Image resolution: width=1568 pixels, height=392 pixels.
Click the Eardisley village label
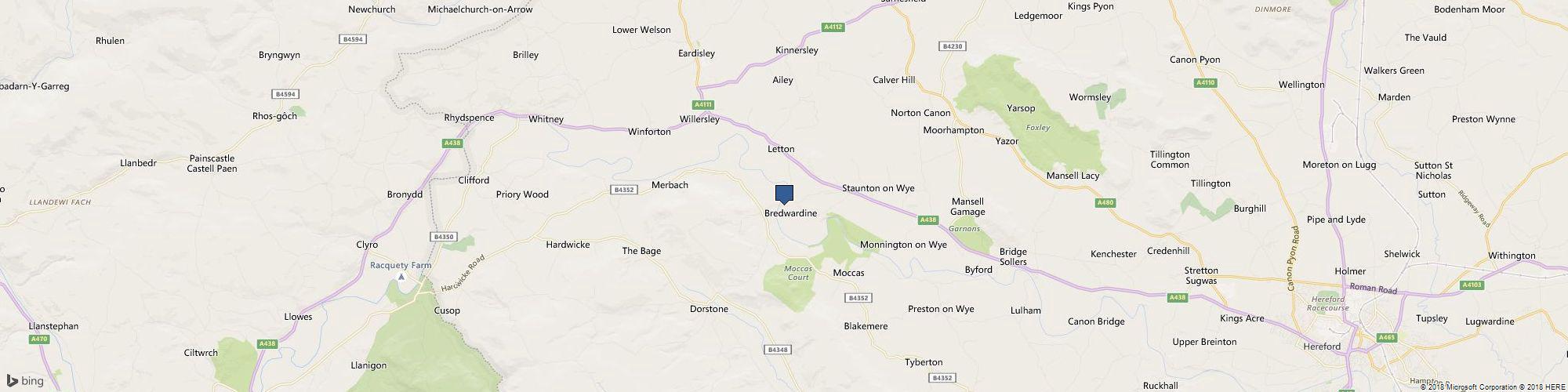click(x=696, y=53)
